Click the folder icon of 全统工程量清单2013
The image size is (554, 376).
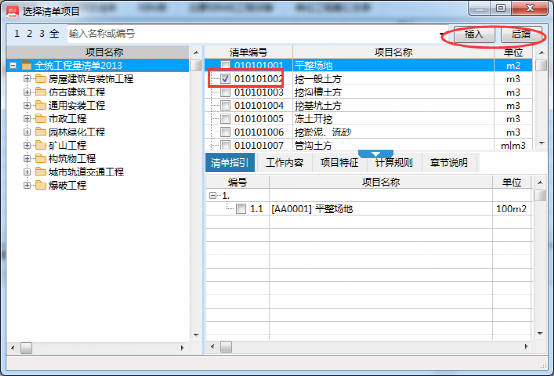(27, 65)
